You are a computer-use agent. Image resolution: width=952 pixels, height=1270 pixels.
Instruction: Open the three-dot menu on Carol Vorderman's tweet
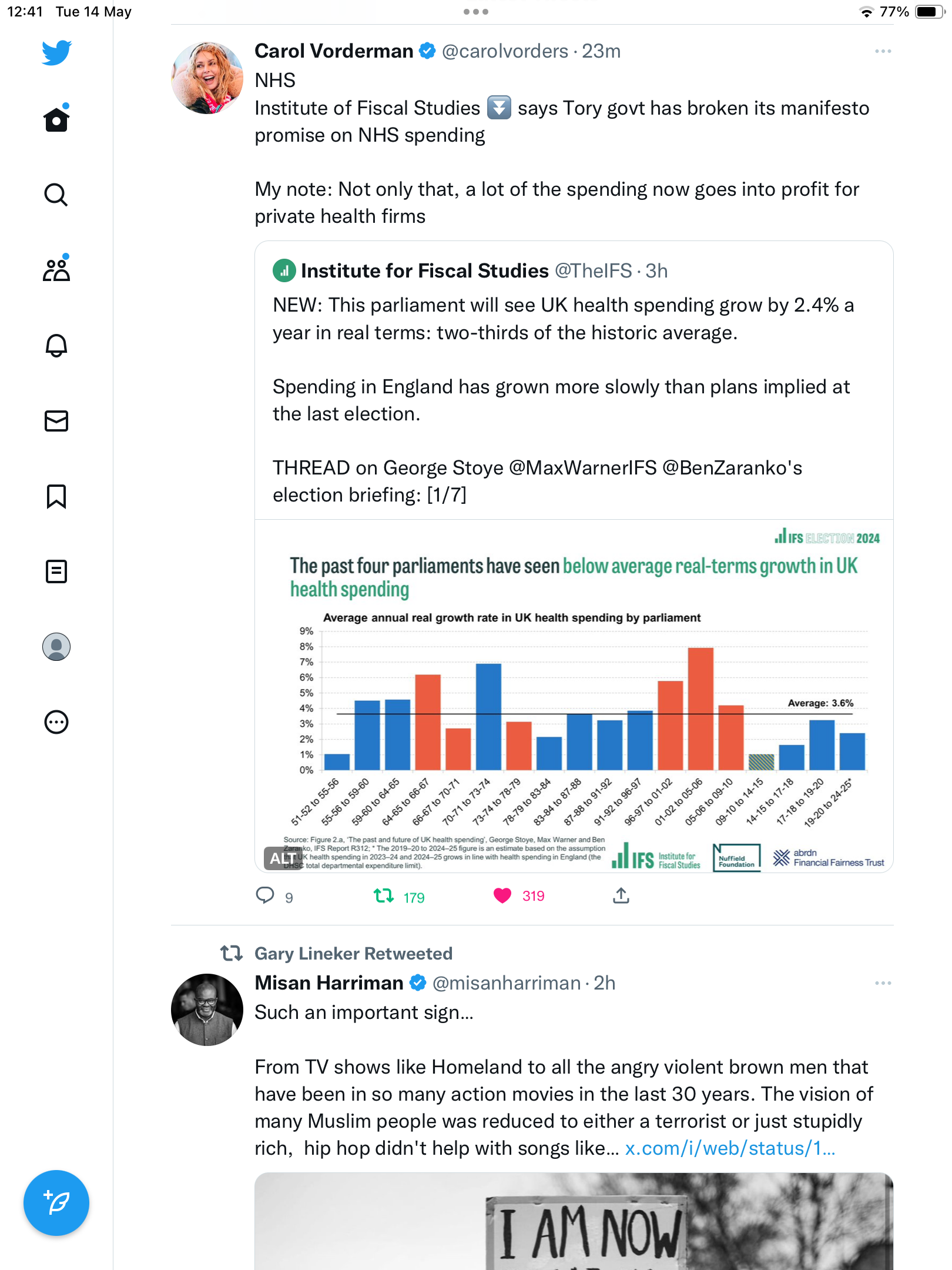(x=883, y=52)
